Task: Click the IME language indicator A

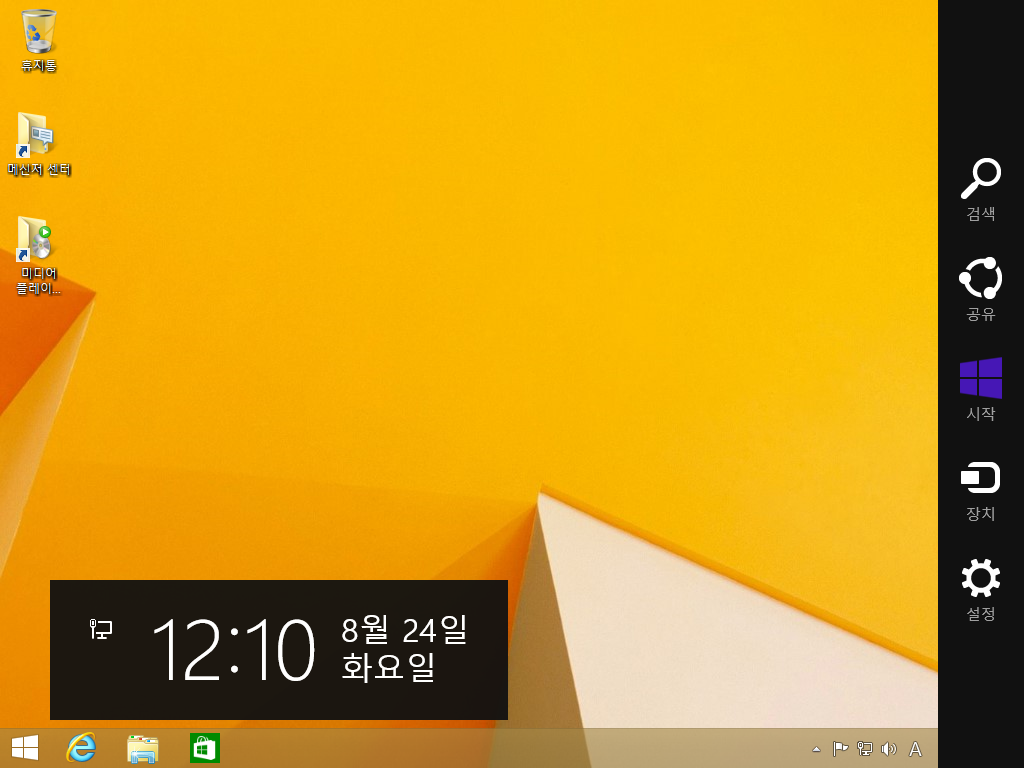Action: pos(916,749)
